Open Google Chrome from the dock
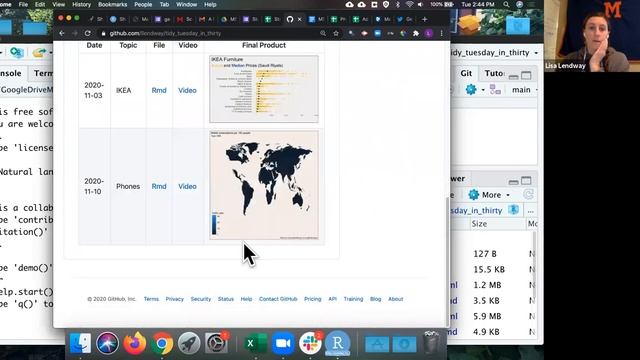 click(x=162, y=344)
